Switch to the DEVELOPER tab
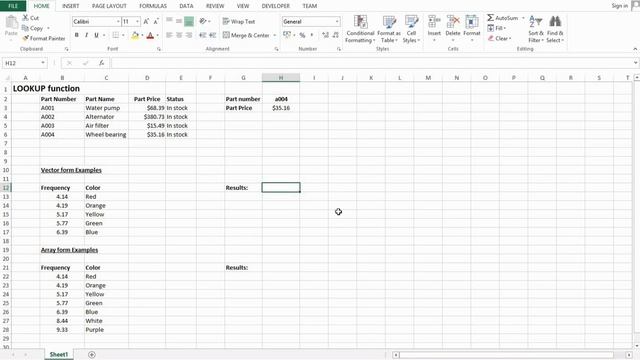Image resolution: width=640 pixels, height=360 pixels. (276, 6)
